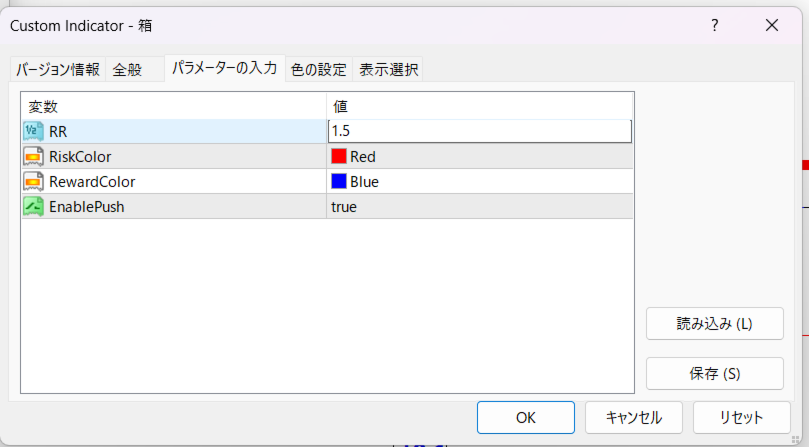
Task: Click the RR variable type icon
Action: tap(33, 131)
